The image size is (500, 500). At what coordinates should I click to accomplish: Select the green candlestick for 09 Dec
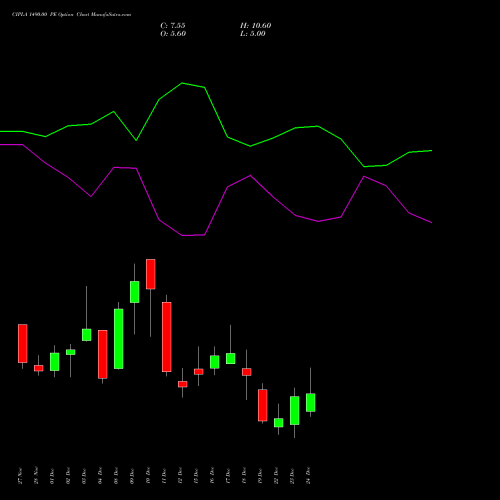click(x=135, y=292)
